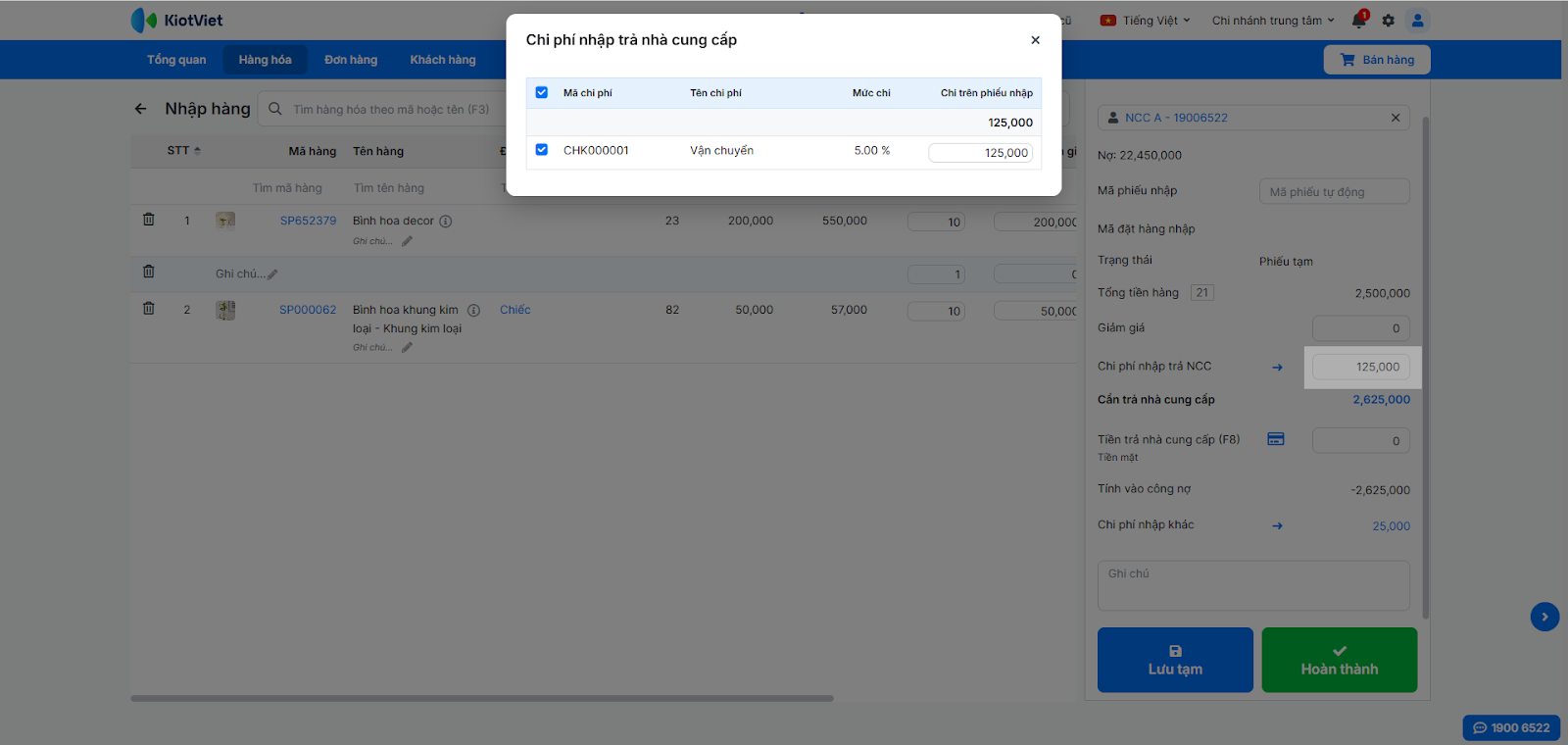Remove supplier NCC A with X icon
The width and height of the screenshot is (1568, 745).
pyautogui.click(x=1396, y=118)
